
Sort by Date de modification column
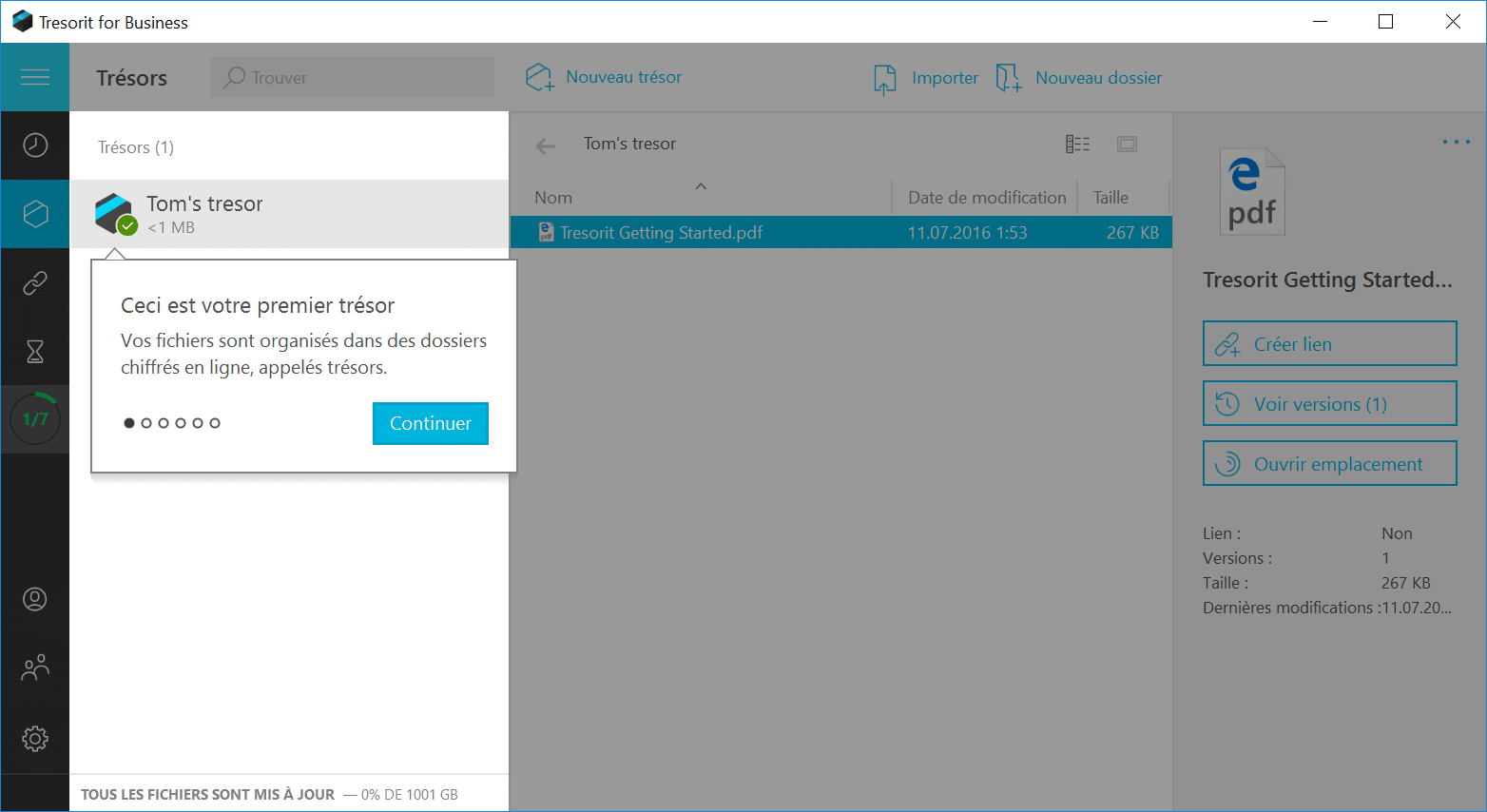pos(987,198)
